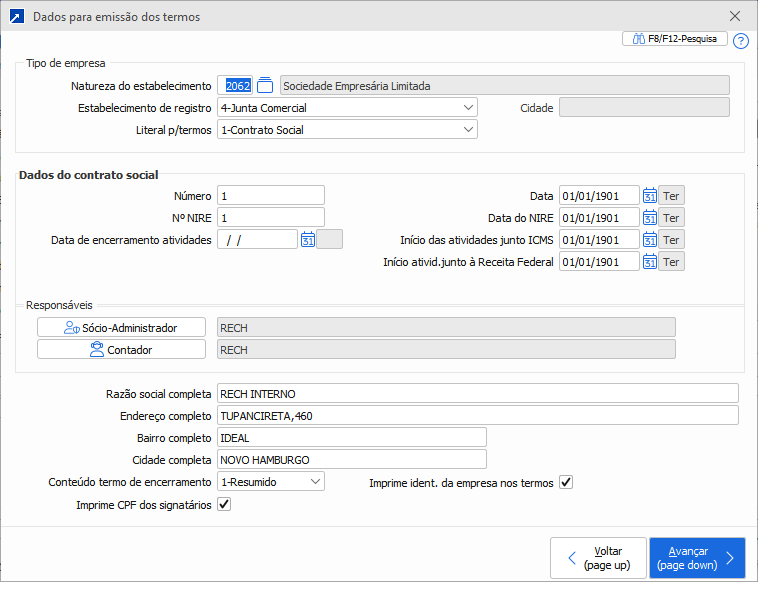Click the Sócio-Administrador button

pos(121,327)
